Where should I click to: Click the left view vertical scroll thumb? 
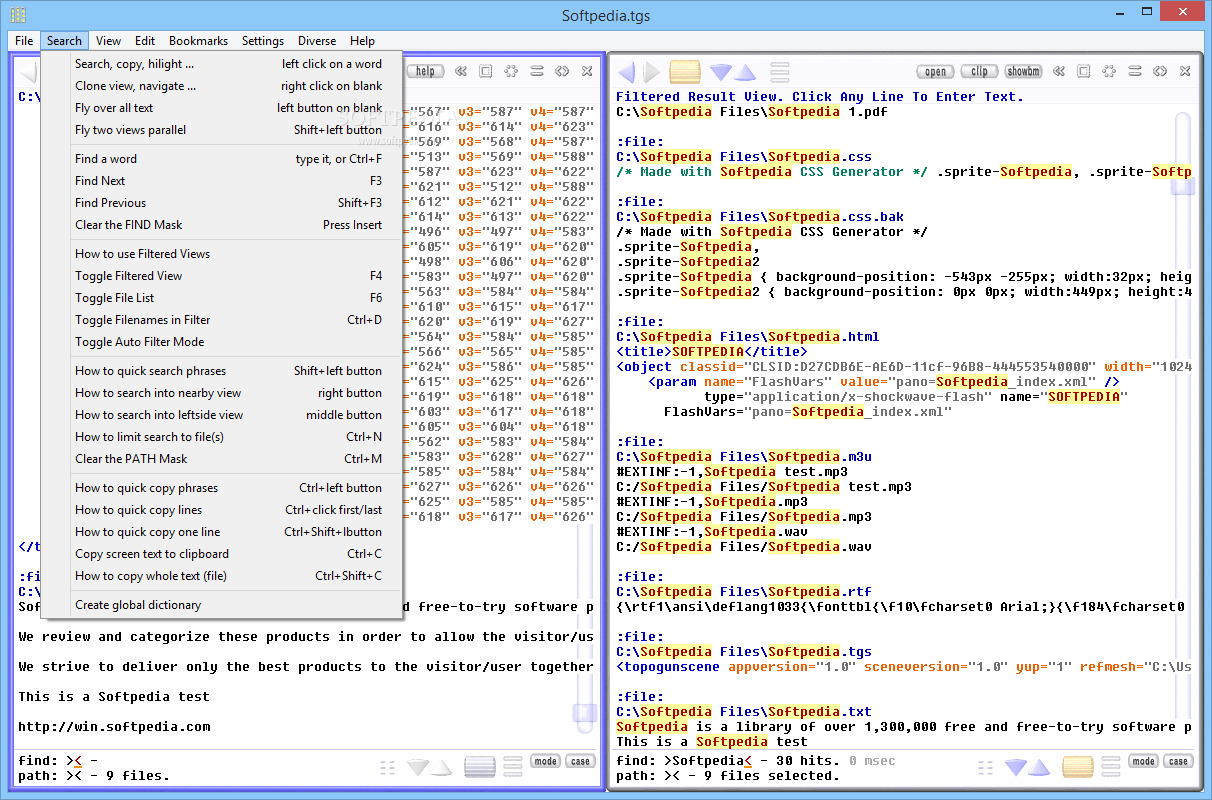585,713
